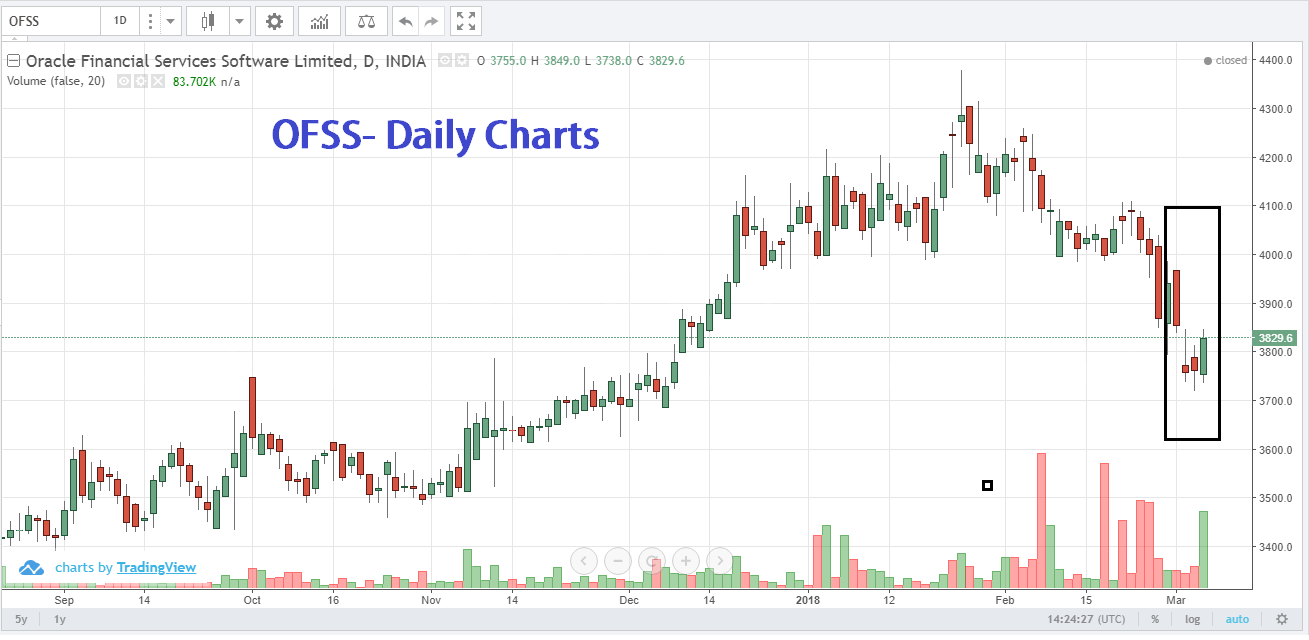
Task: Click the Oracle Financial Services Software title
Action: pyautogui.click(x=226, y=61)
